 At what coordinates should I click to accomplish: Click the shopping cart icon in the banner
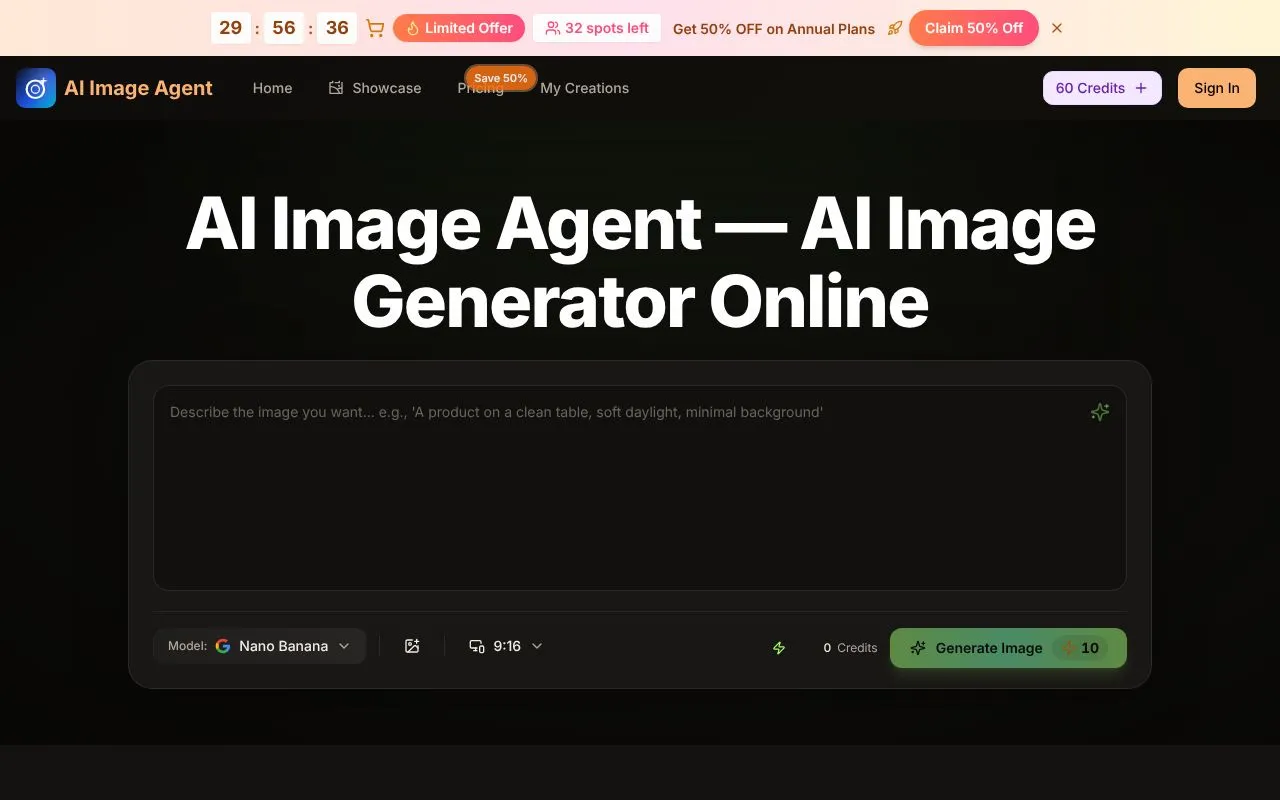pyautogui.click(x=375, y=28)
